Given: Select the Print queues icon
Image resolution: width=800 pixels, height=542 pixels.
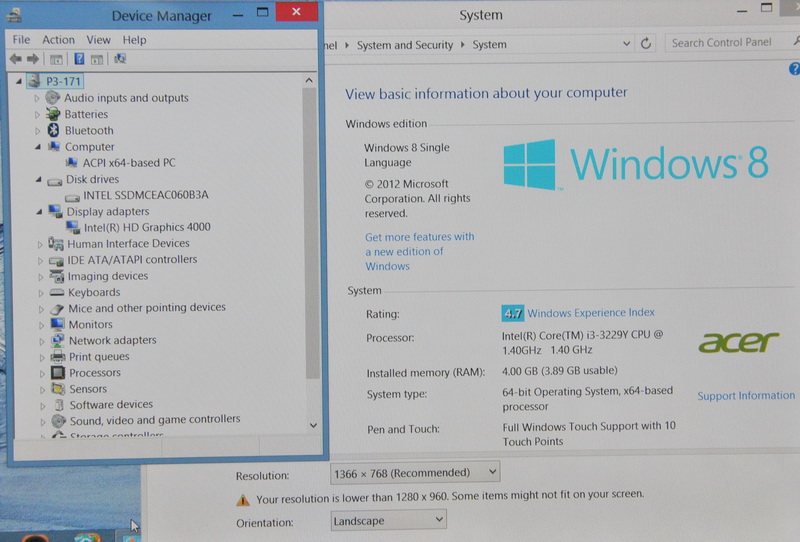Looking at the screenshot, I should coord(58,356).
